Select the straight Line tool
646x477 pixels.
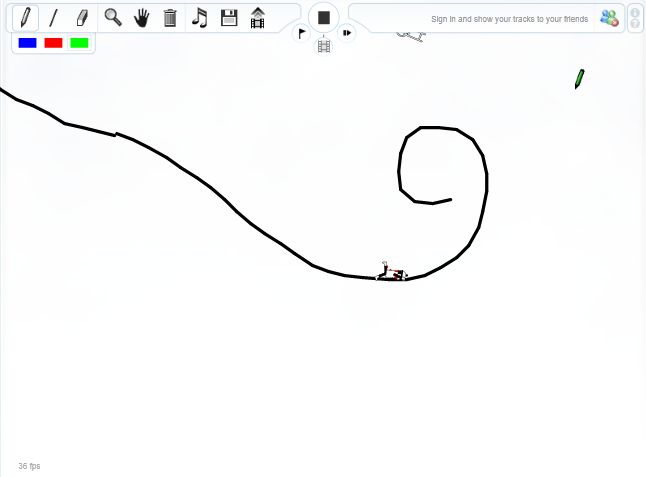click(x=53, y=18)
